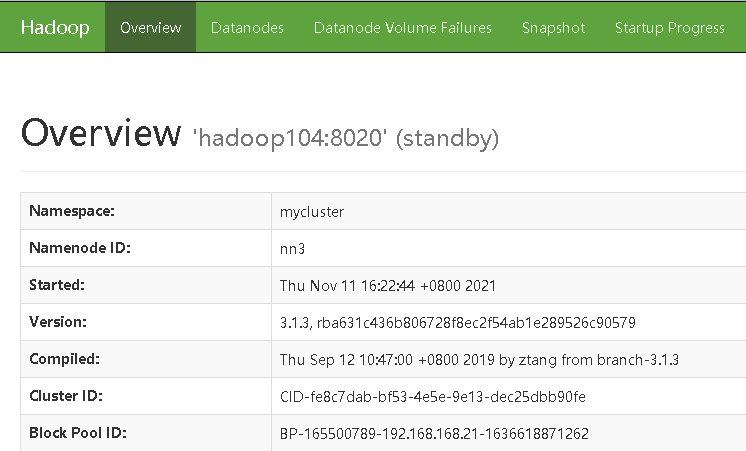Click 'hadoop104:8020' (standby) subtitle text
Screen dimensions: 746x451
tap(346, 138)
